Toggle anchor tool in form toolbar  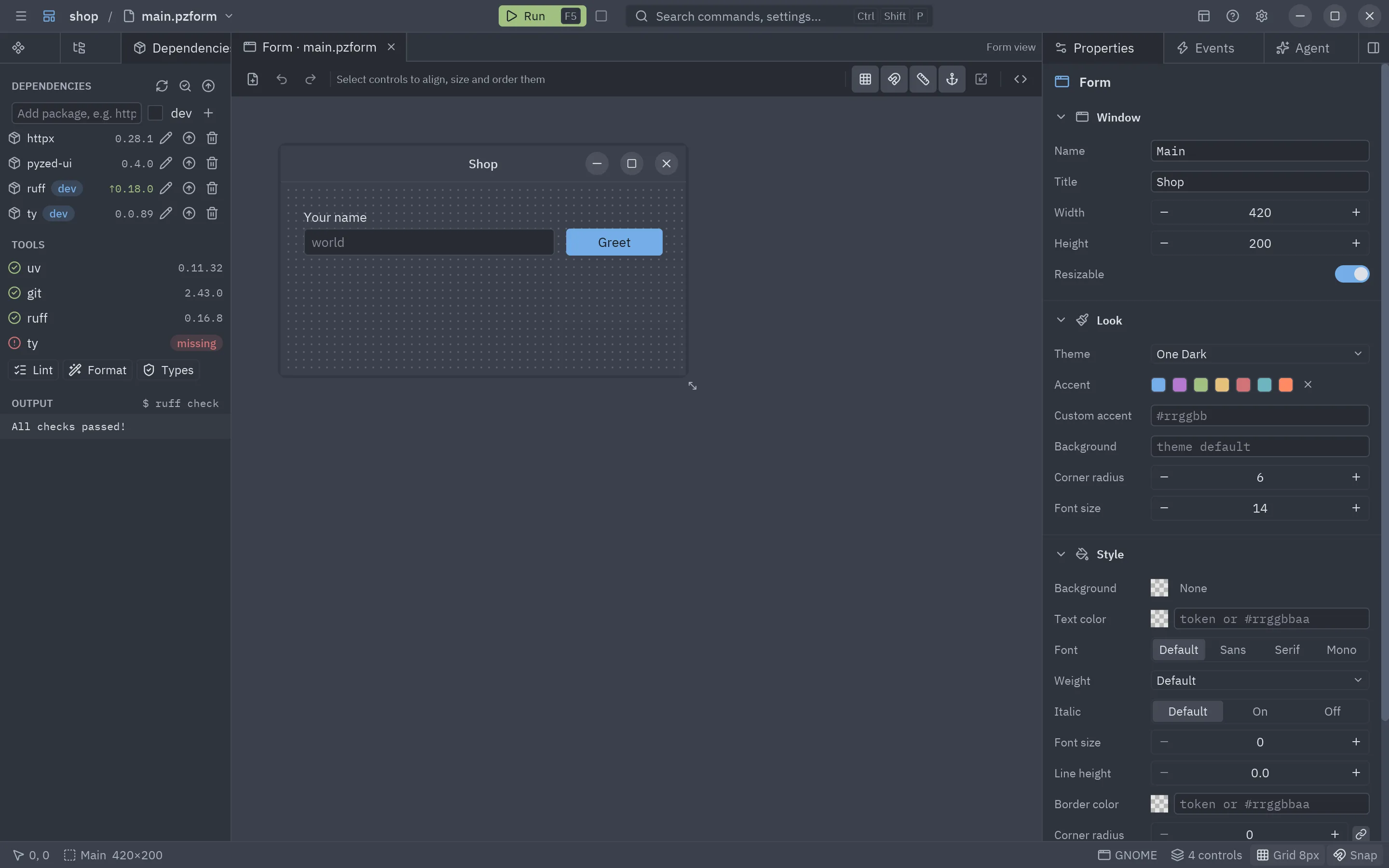(x=952, y=79)
